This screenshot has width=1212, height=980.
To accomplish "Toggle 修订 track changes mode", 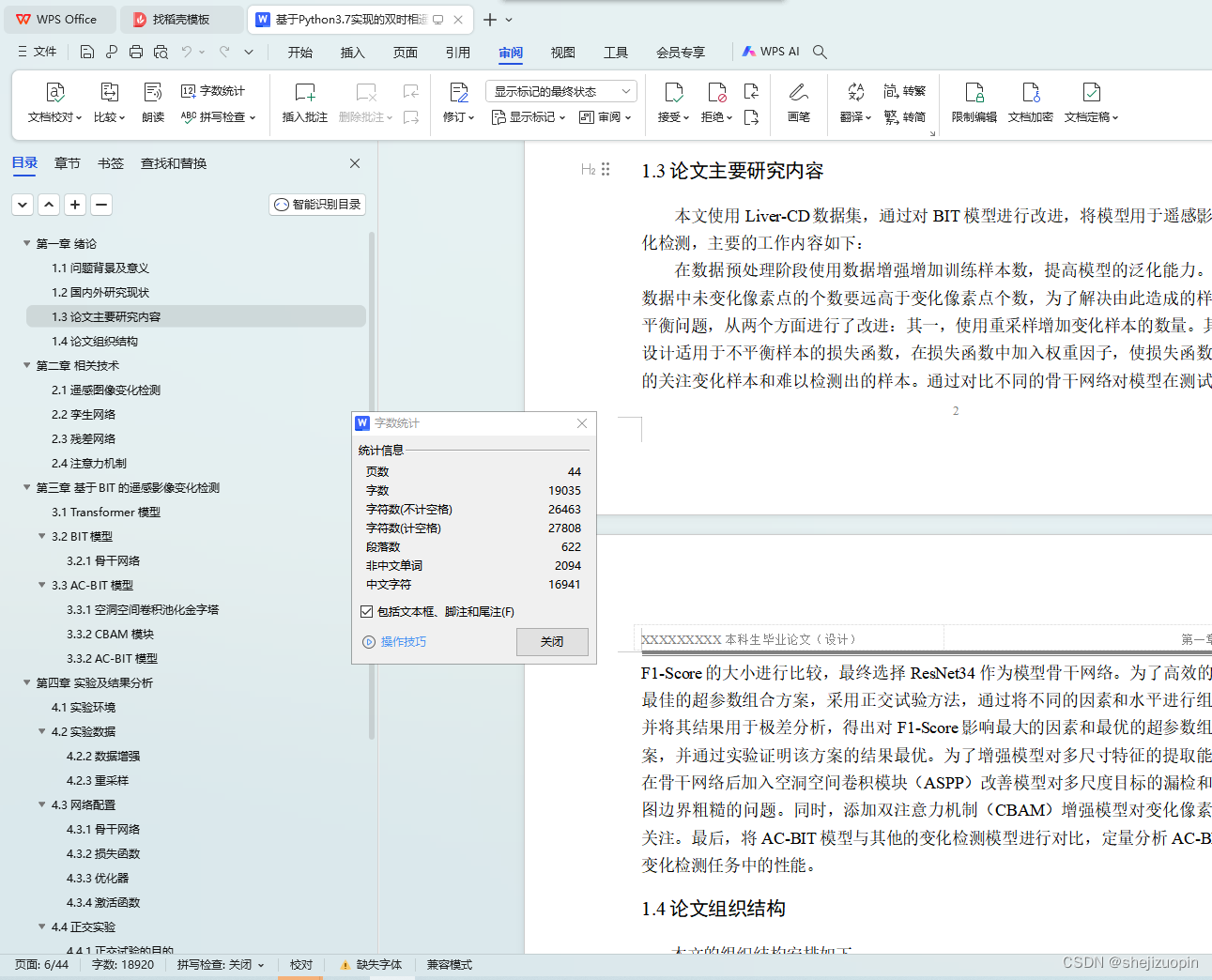I will click(457, 103).
